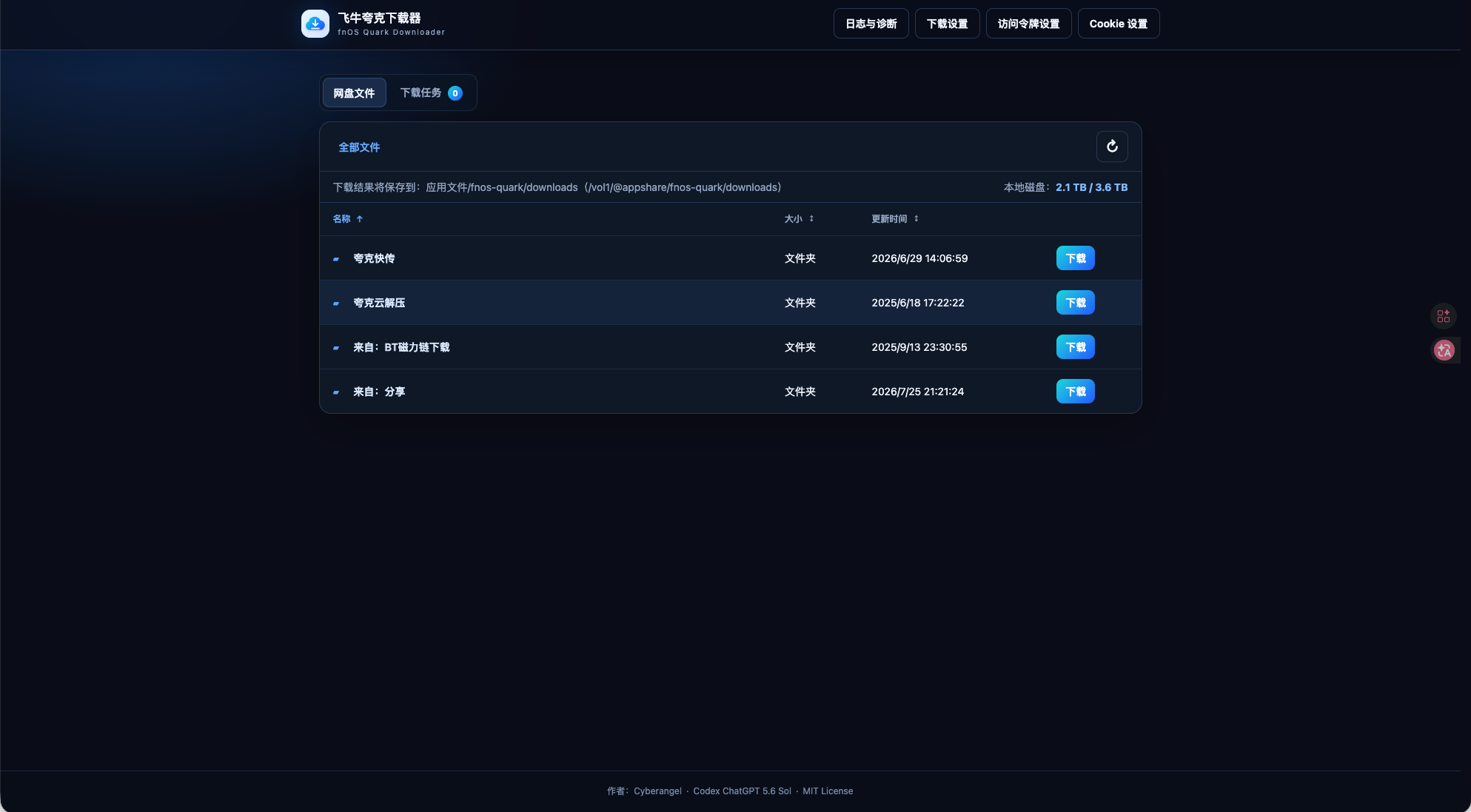Open 日志与诊断 page
Image resolution: width=1471 pixels, height=812 pixels.
[871, 24]
